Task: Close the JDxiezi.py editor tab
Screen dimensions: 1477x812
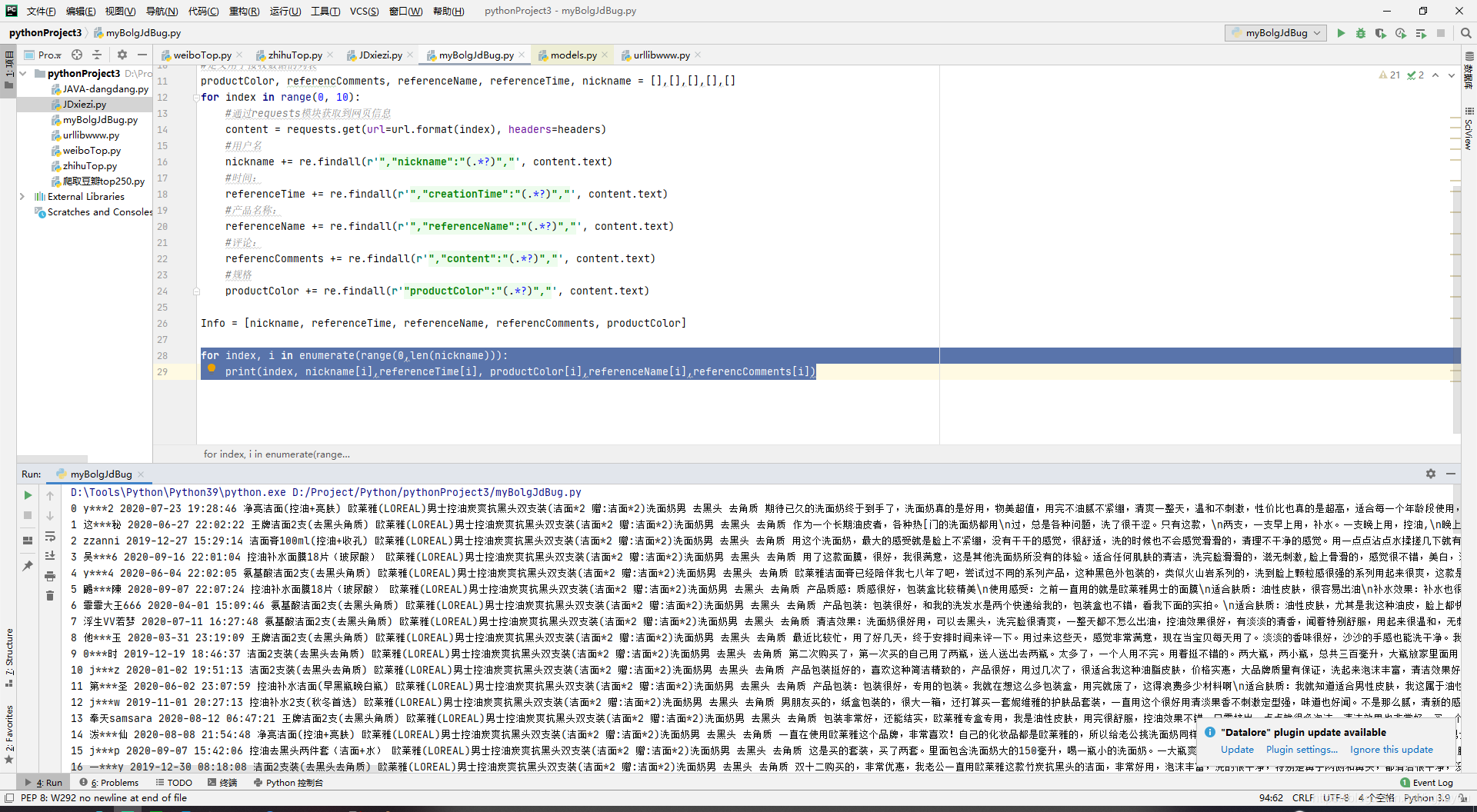Action: (x=410, y=55)
